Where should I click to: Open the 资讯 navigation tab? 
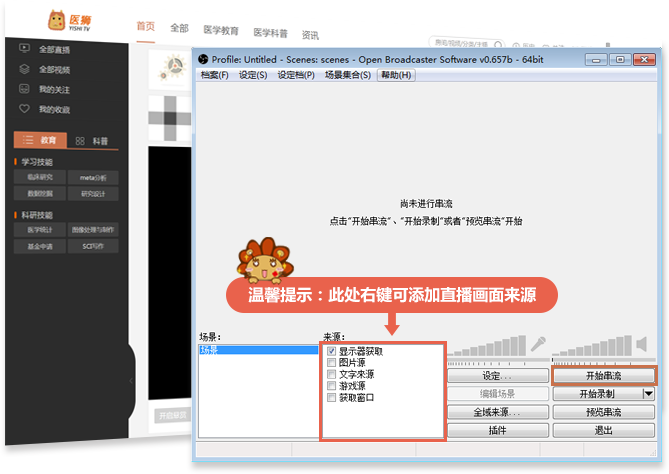[x=310, y=35]
